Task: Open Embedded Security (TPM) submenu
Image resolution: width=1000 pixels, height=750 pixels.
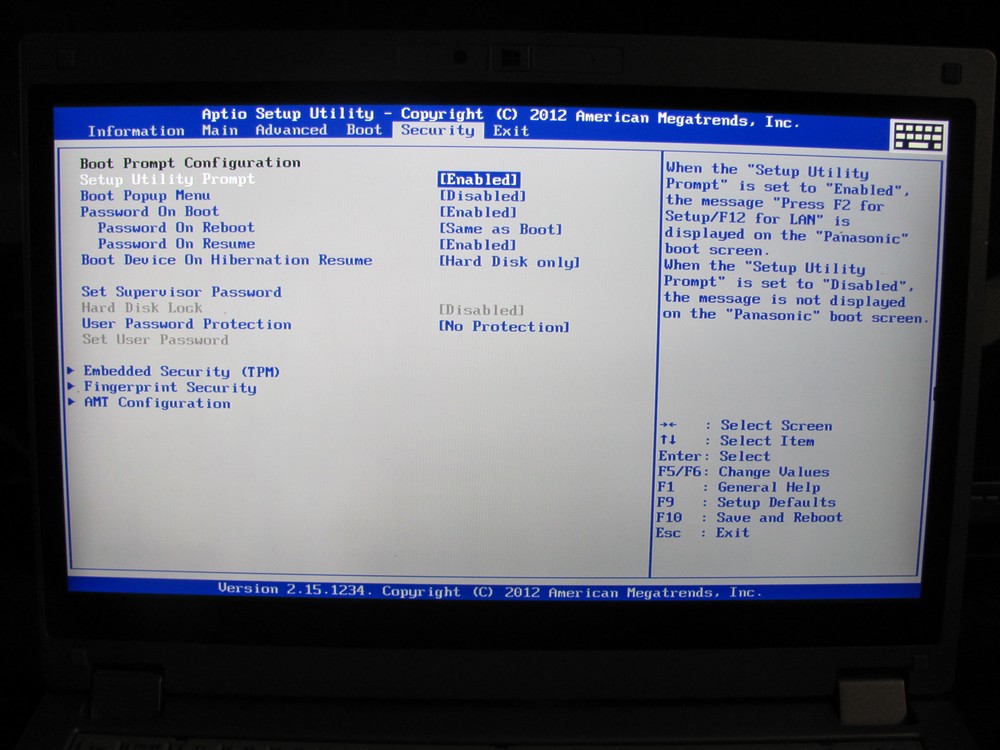Action: click(181, 371)
